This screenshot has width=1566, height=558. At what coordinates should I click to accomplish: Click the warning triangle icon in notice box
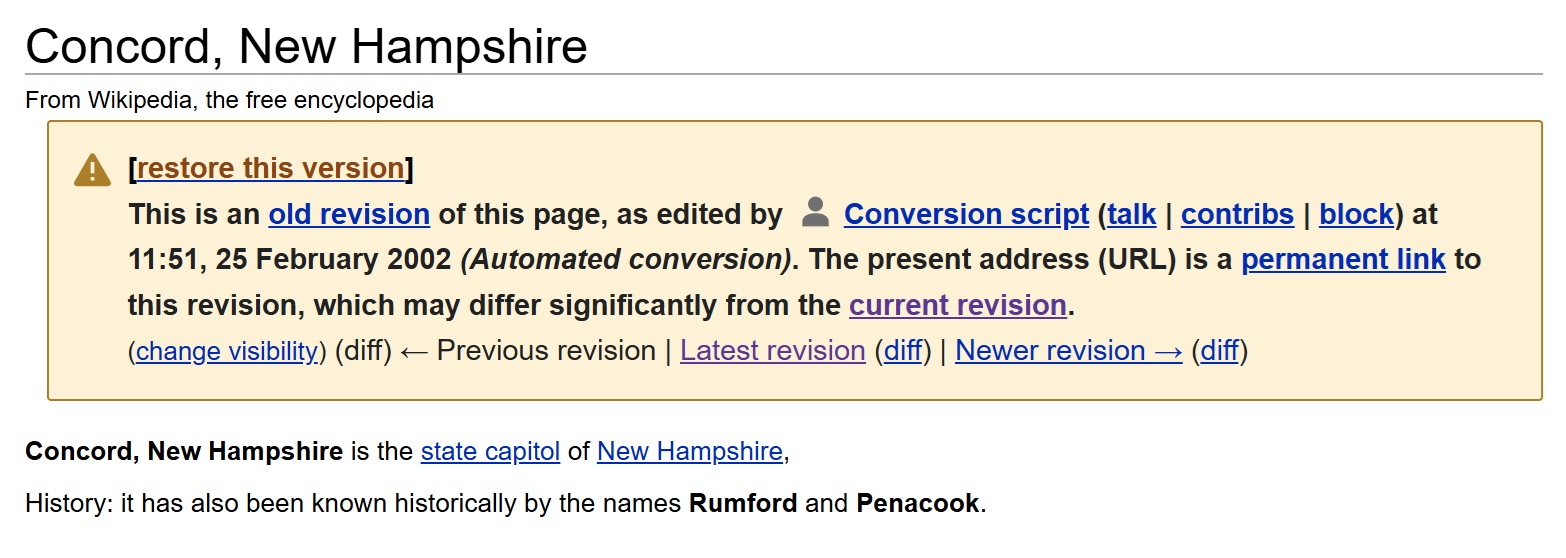92,170
